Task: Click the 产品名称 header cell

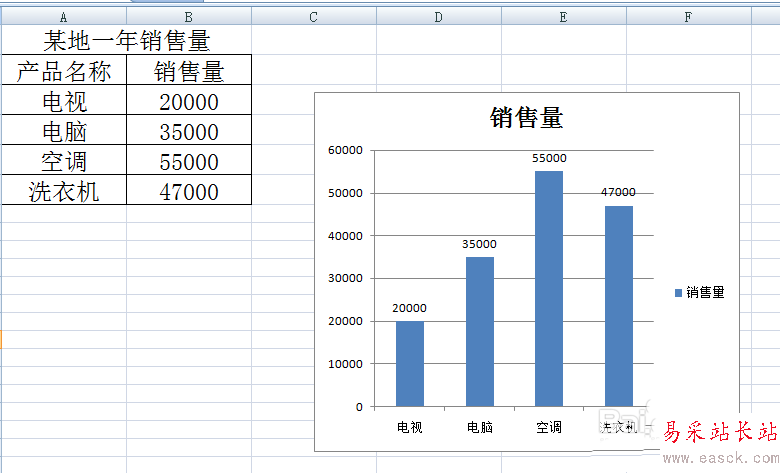Action: [x=64, y=70]
